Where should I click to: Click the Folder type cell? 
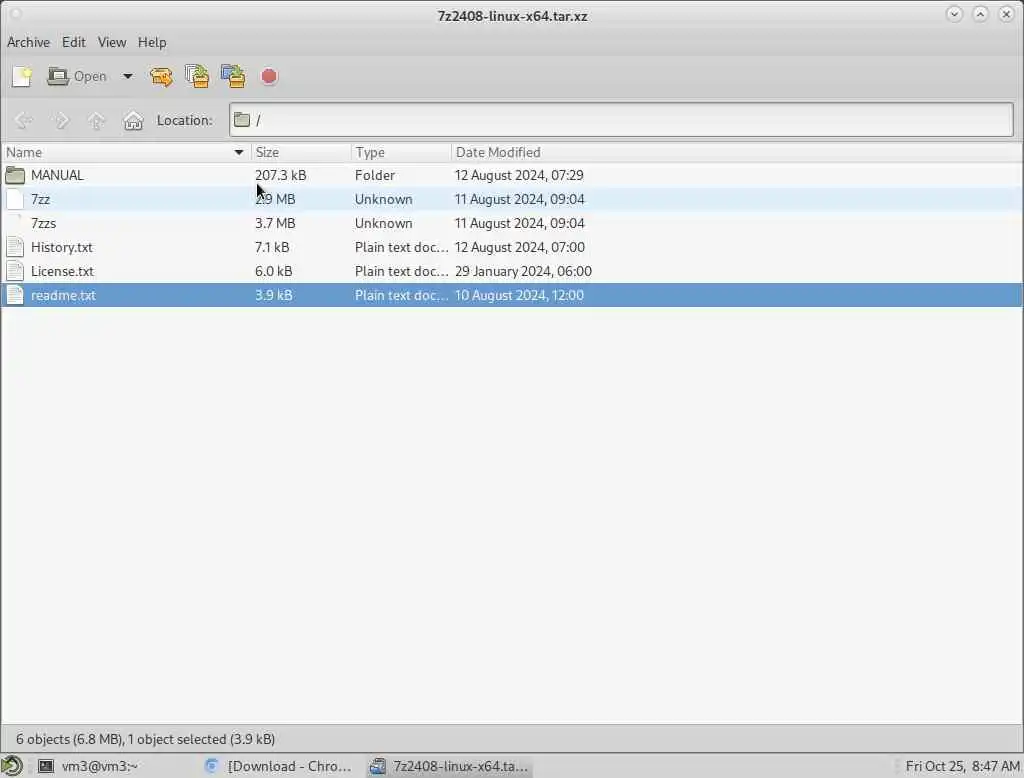tap(375, 175)
